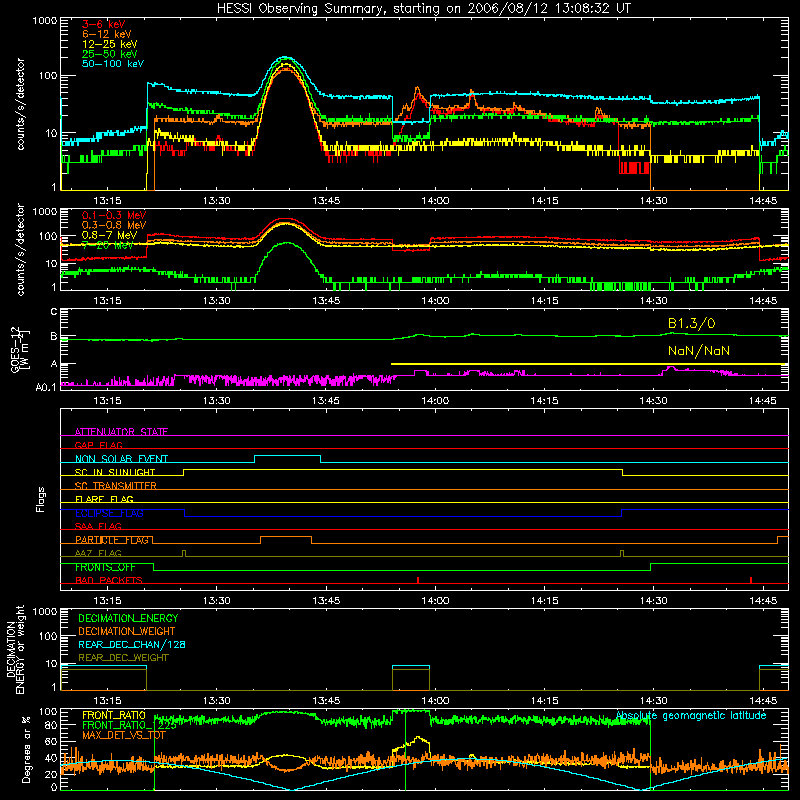Click the MAX_DET_VS_TOT legend label

(124, 735)
